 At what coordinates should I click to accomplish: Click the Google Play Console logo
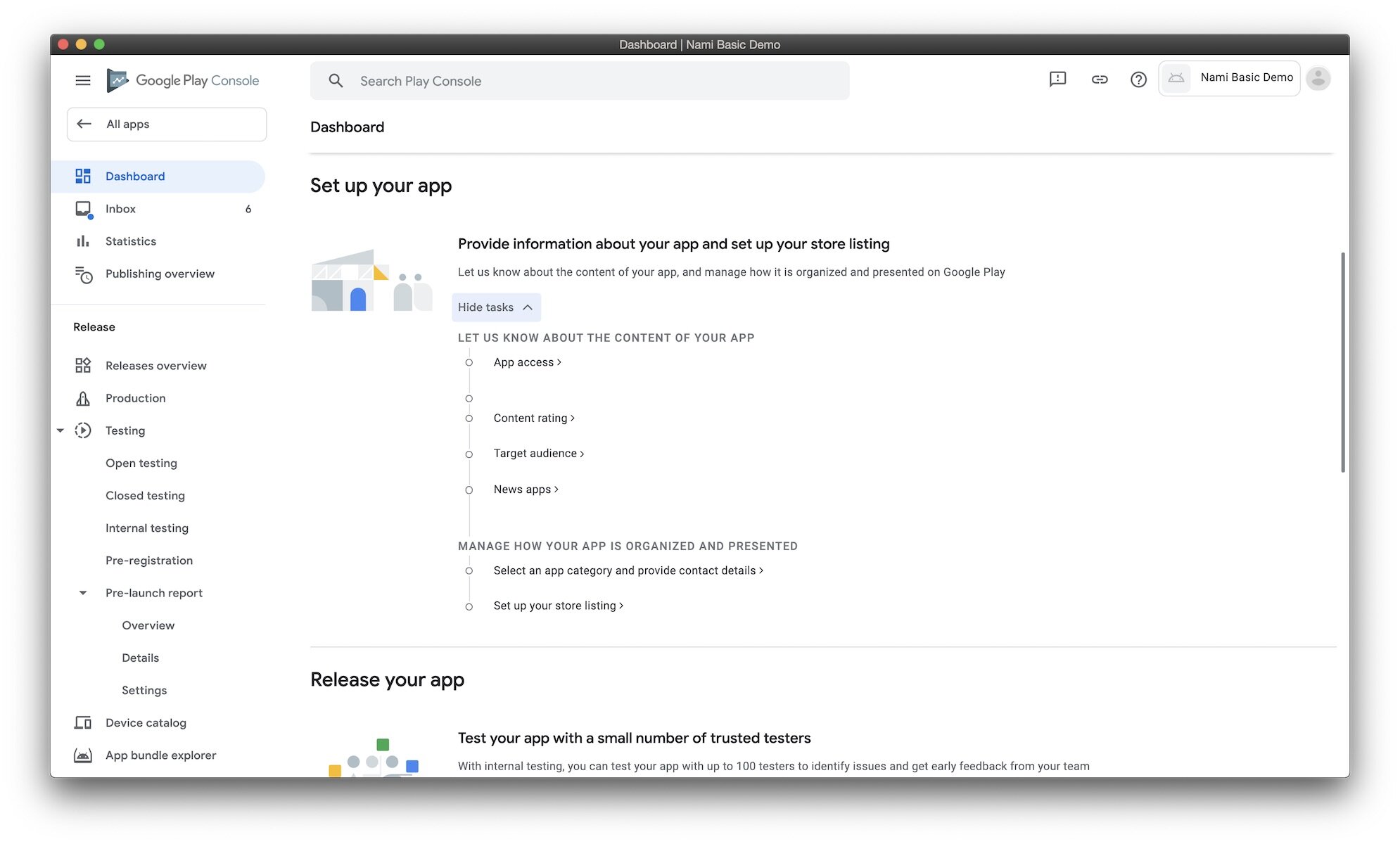(x=183, y=80)
